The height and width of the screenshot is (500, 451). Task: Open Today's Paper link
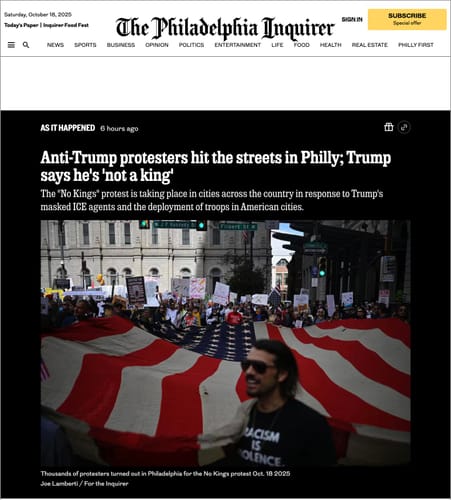click(x=21, y=25)
